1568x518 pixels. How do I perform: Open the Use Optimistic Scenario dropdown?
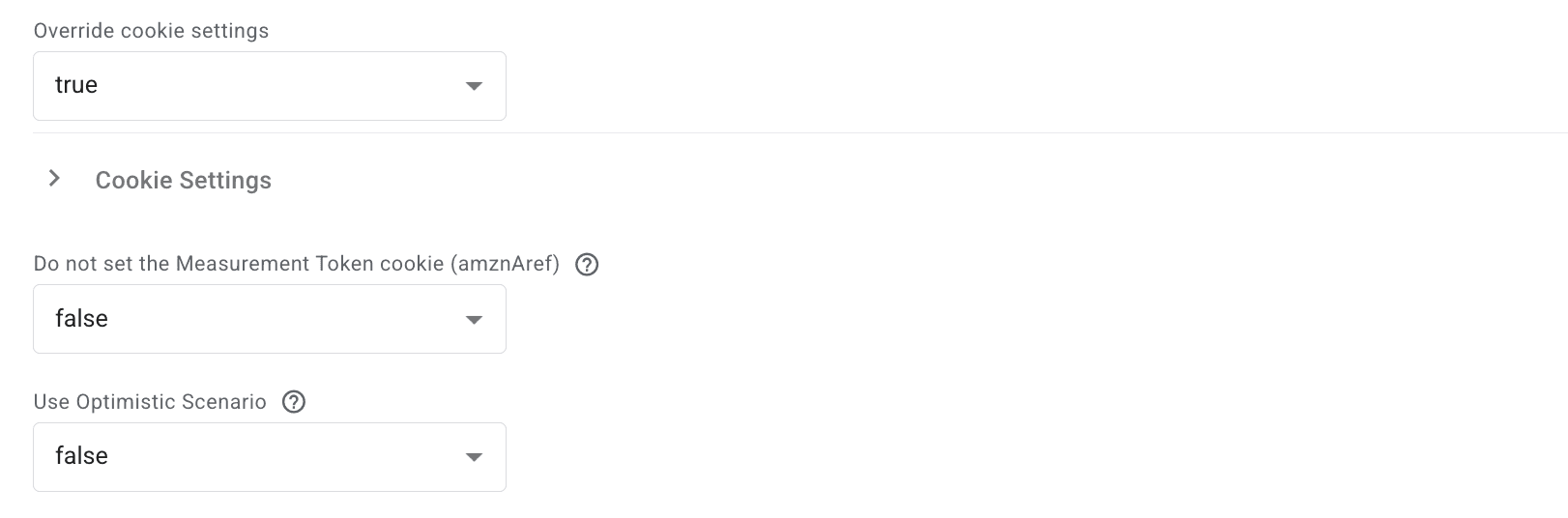tap(269, 456)
